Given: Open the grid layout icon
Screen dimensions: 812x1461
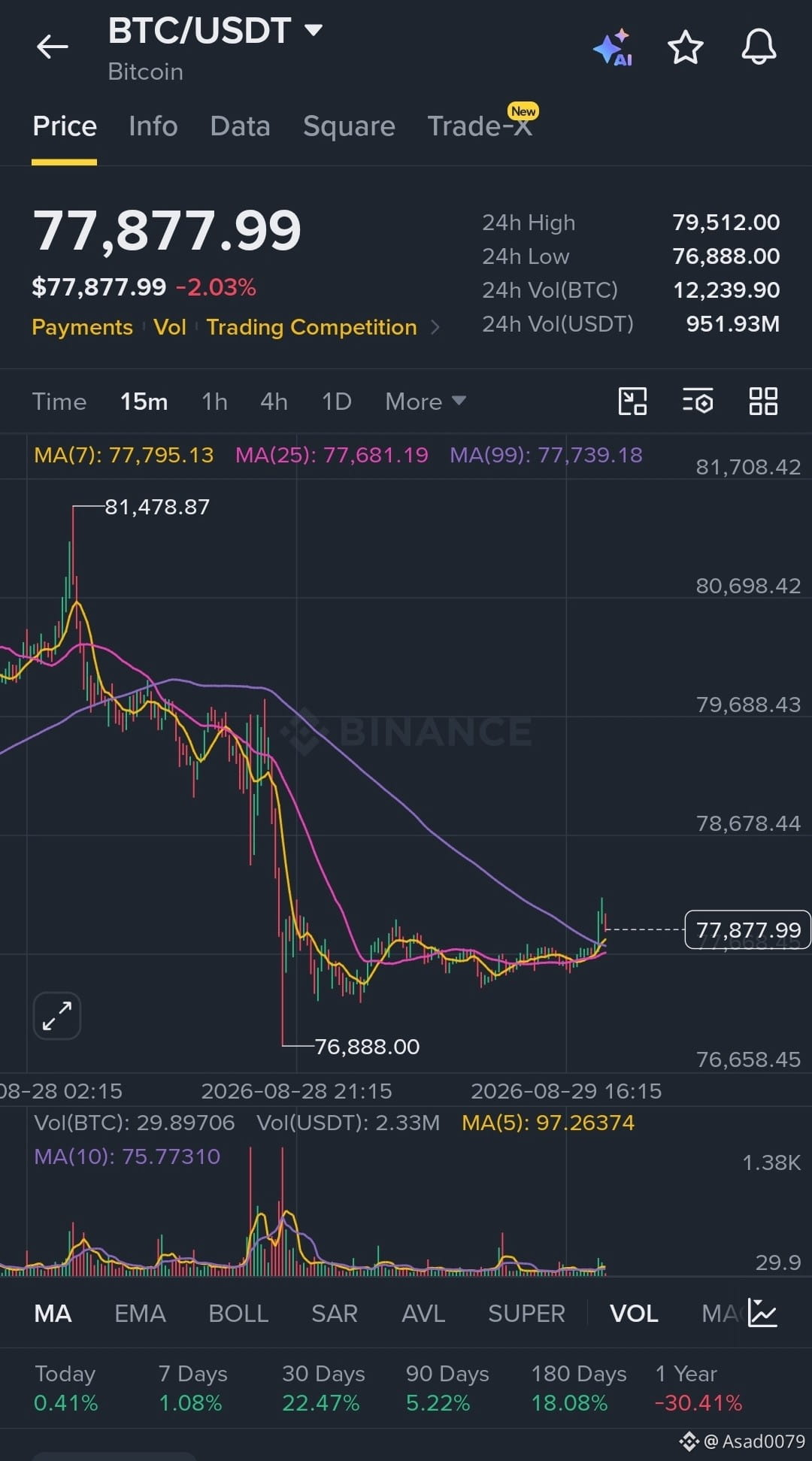Looking at the screenshot, I should click(x=763, y=401).
